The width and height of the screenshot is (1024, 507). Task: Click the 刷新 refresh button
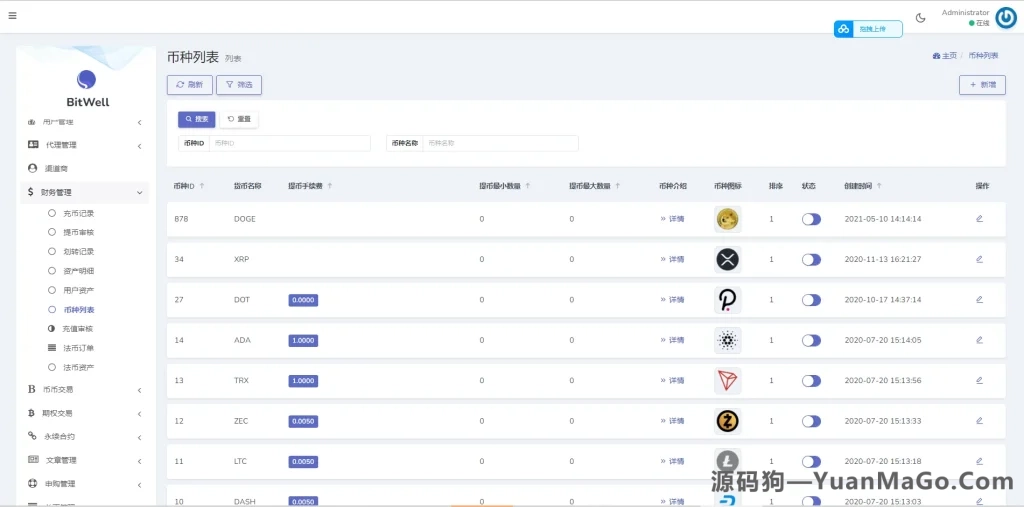[190, 85]
